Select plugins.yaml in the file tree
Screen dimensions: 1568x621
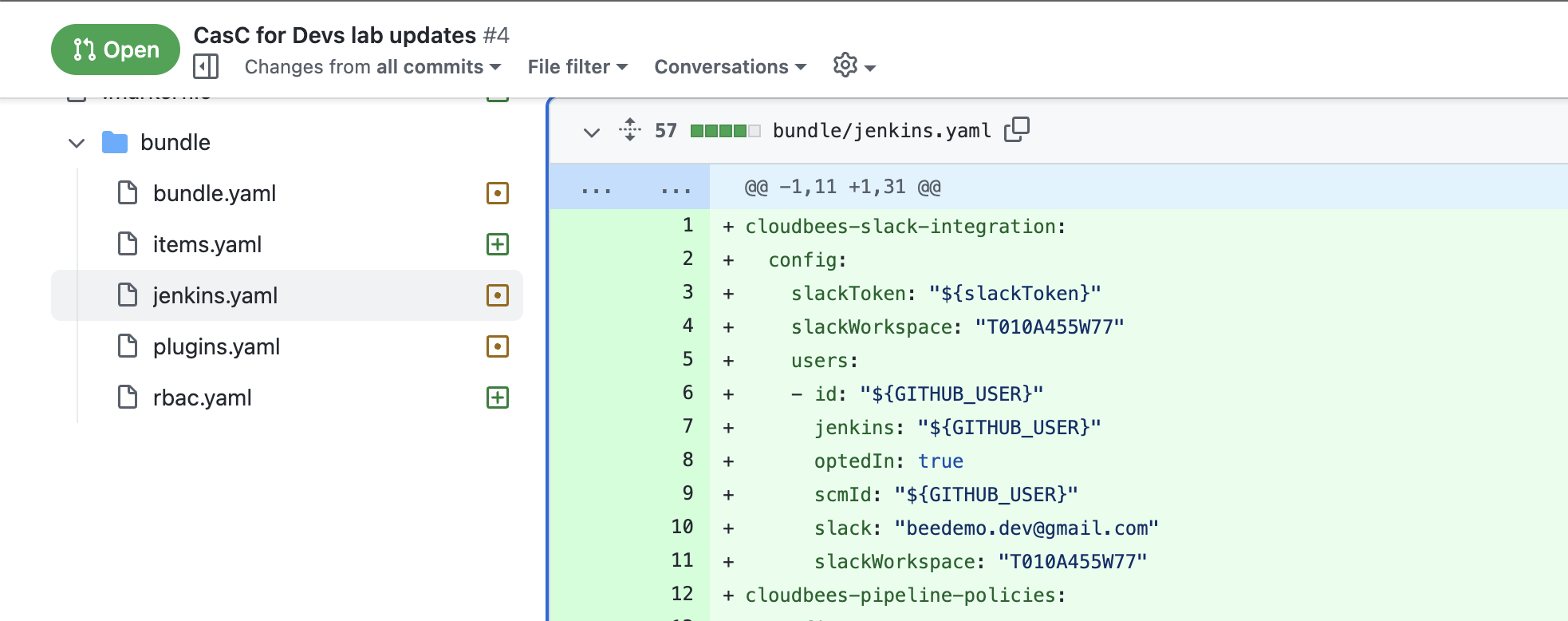[x=216, y=346]
